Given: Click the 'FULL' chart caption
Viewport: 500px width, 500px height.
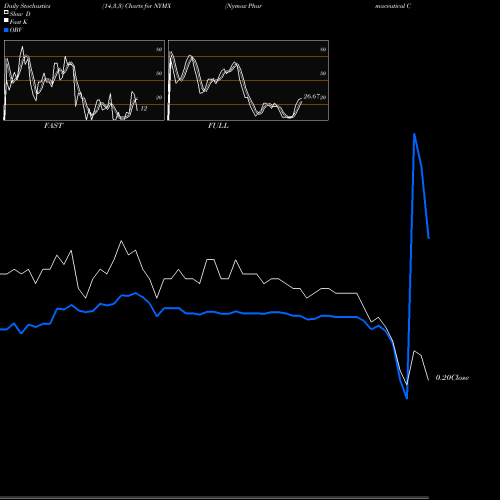Looking at the screenshot, I should click(218, 126).
